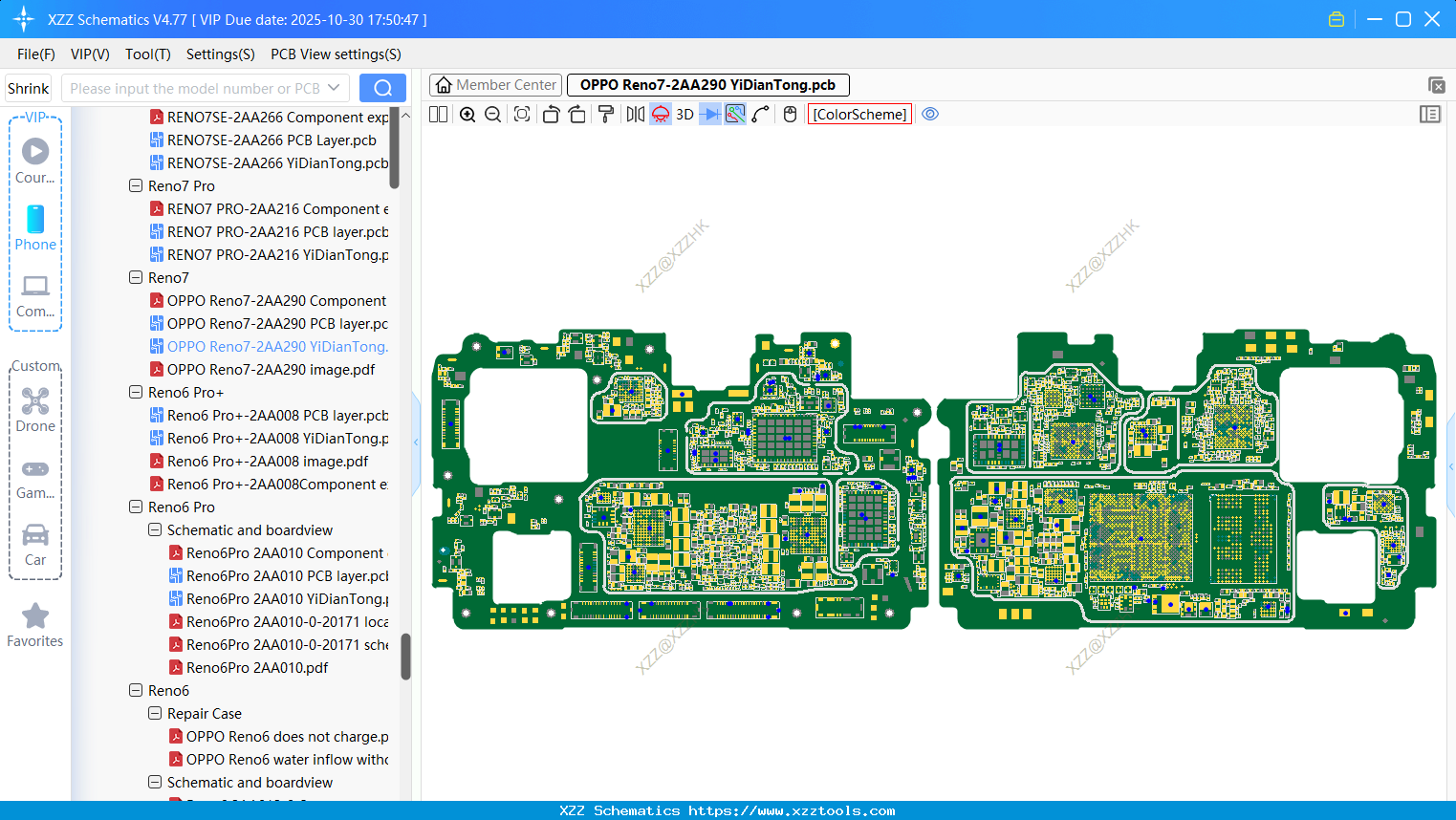
Task: Open the Tool(T) menu
Action: coord(148,54)
